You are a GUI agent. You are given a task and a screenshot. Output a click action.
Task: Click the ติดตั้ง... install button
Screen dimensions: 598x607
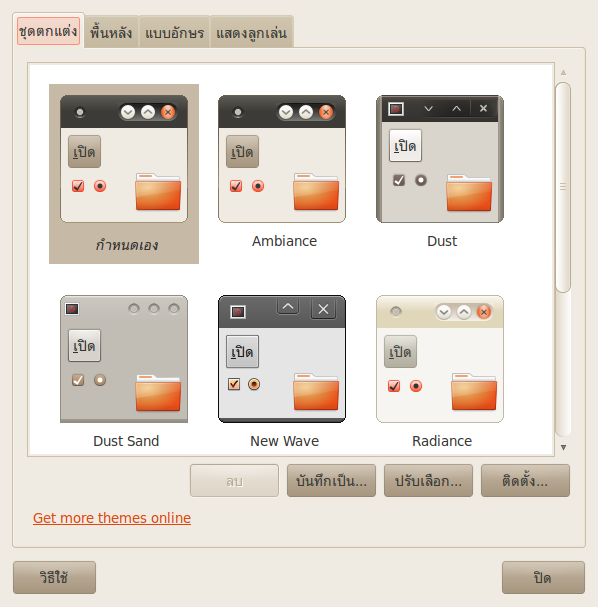(525, 480)
